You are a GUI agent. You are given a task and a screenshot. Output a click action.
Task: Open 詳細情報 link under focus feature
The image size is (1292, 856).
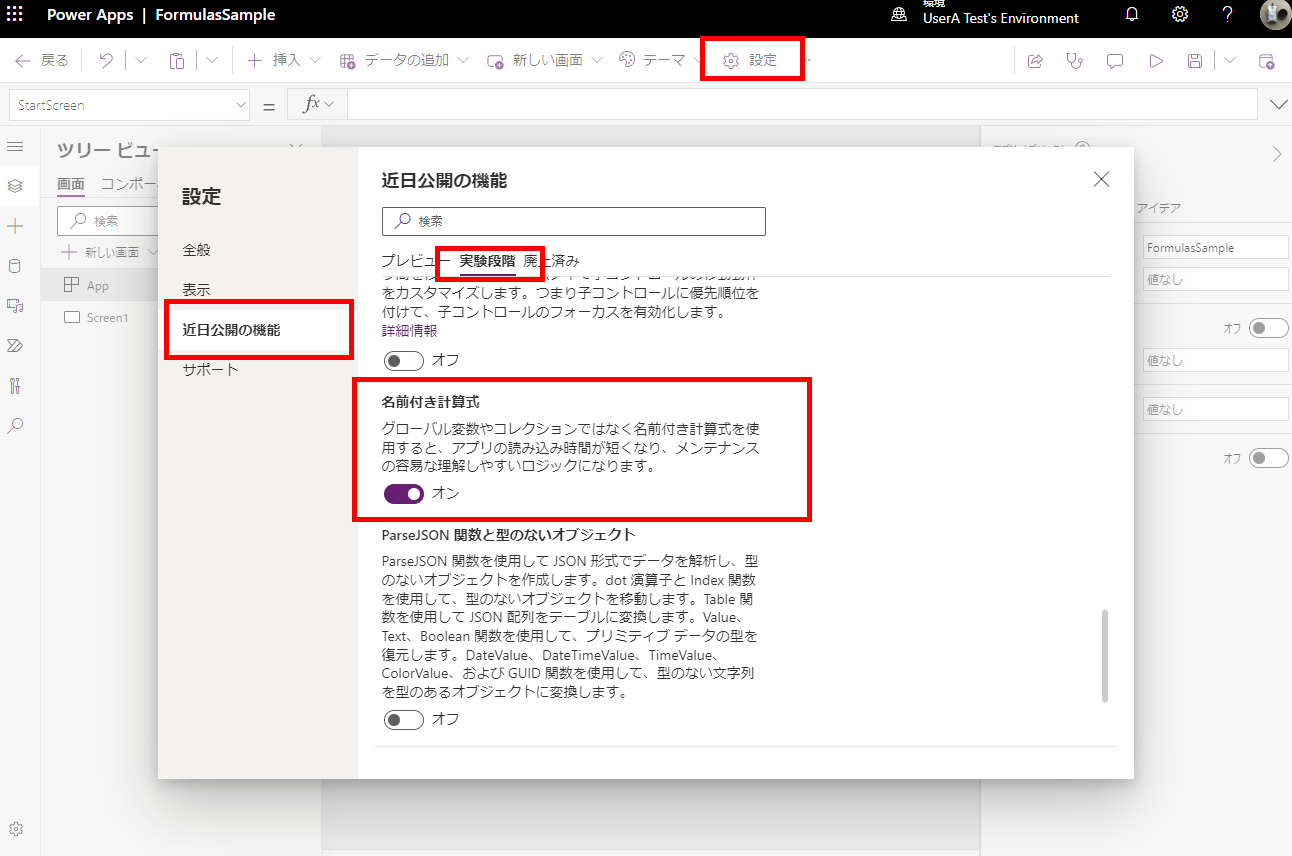(x=409, y=331)
